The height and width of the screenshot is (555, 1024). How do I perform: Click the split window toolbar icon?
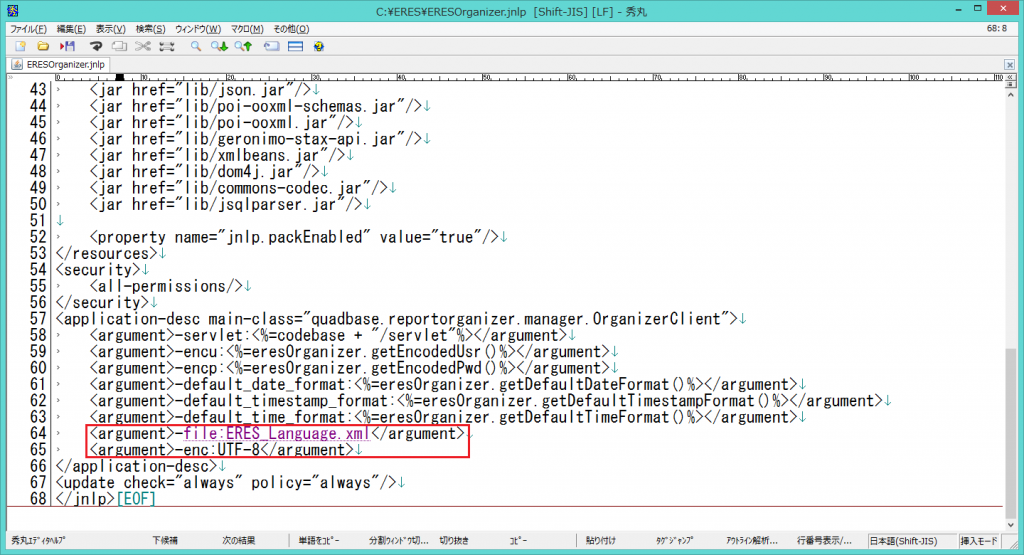(295, 46)
